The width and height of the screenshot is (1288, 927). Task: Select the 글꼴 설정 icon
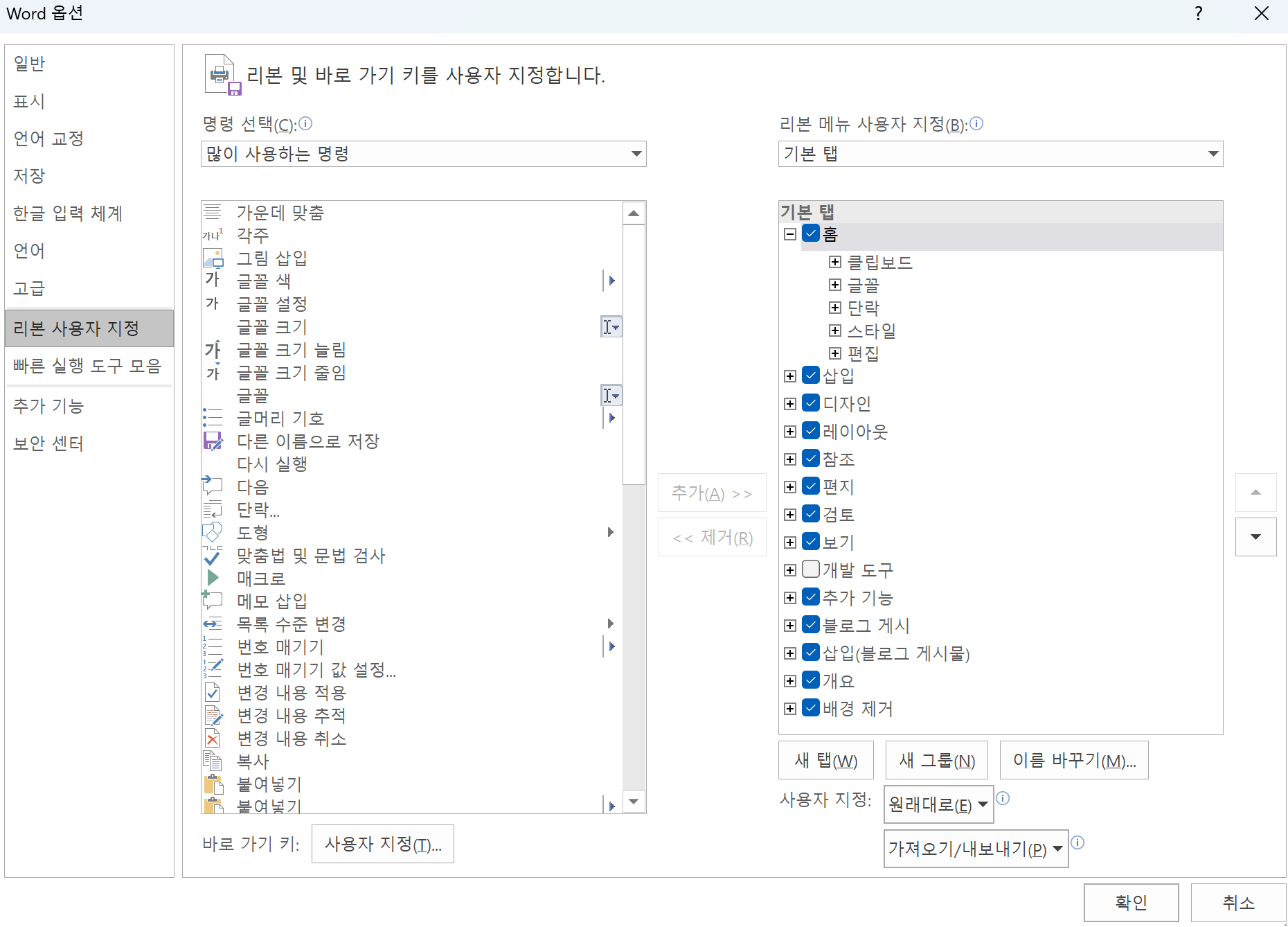tap(213, 303)
